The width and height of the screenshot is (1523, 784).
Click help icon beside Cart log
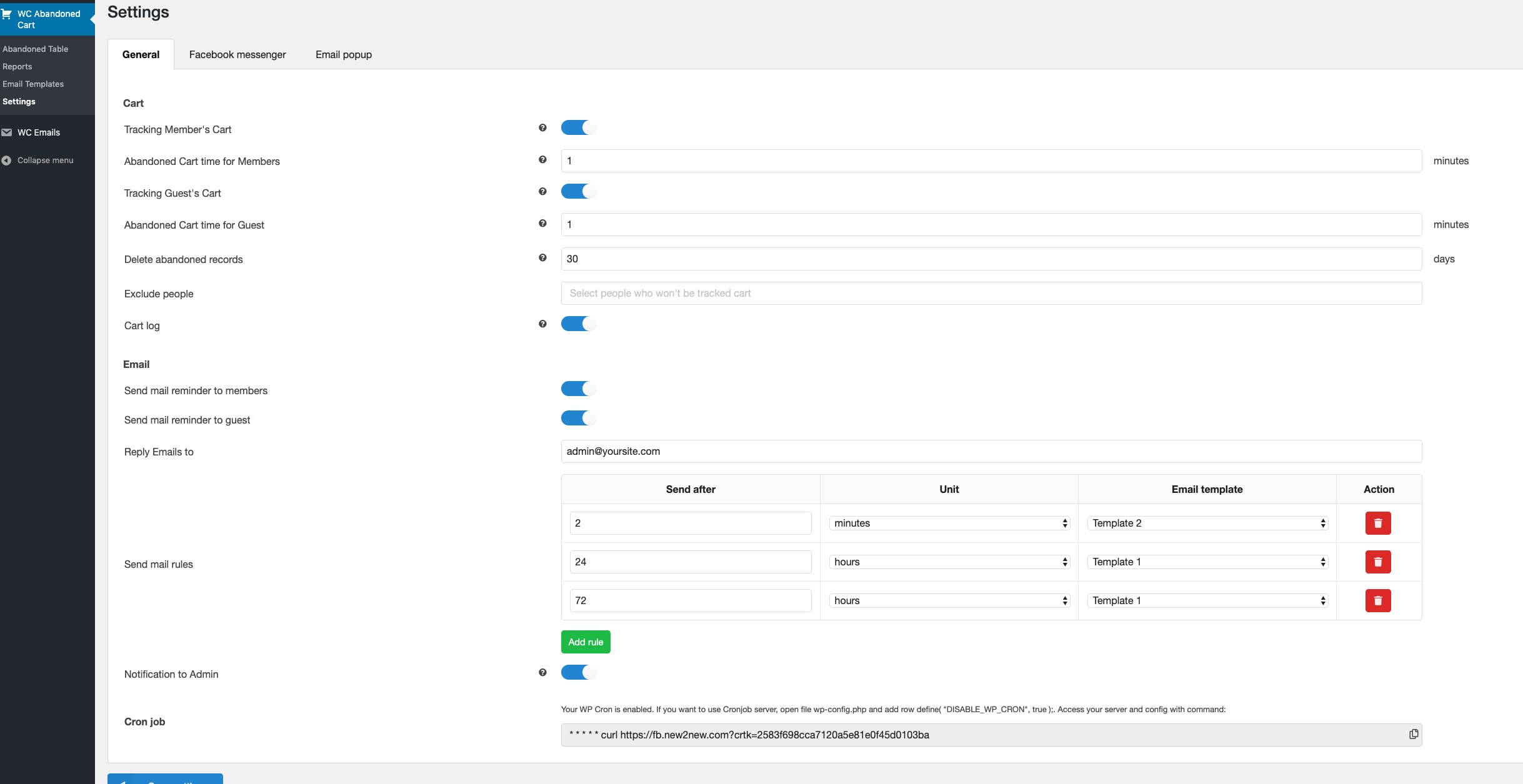pyautogui.click(x=542, y=324)
